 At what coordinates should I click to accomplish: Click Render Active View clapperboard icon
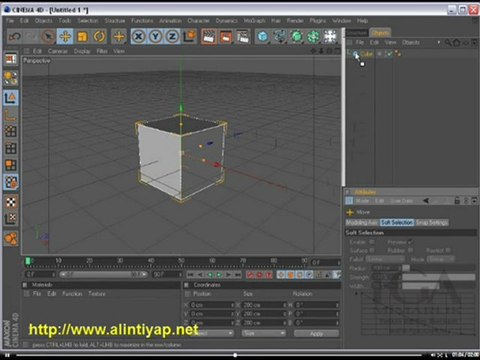tap(209, 36)
